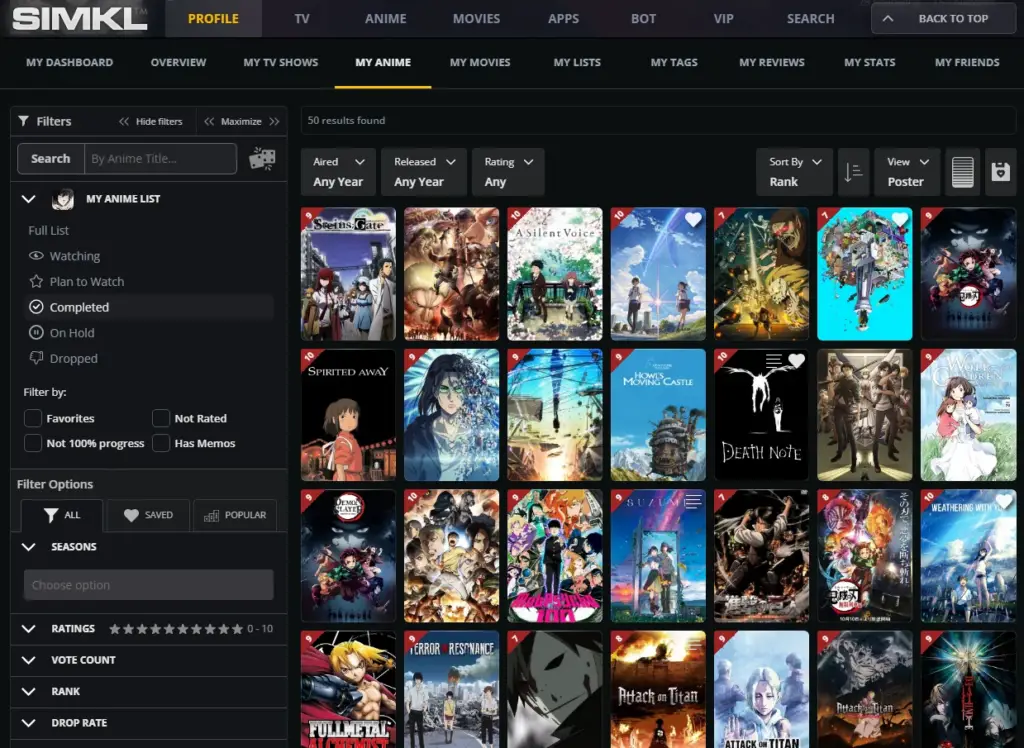Open the My Stats page
Image resolution: width=1024 pixels, height=748 pixels.
click(869, 63)
